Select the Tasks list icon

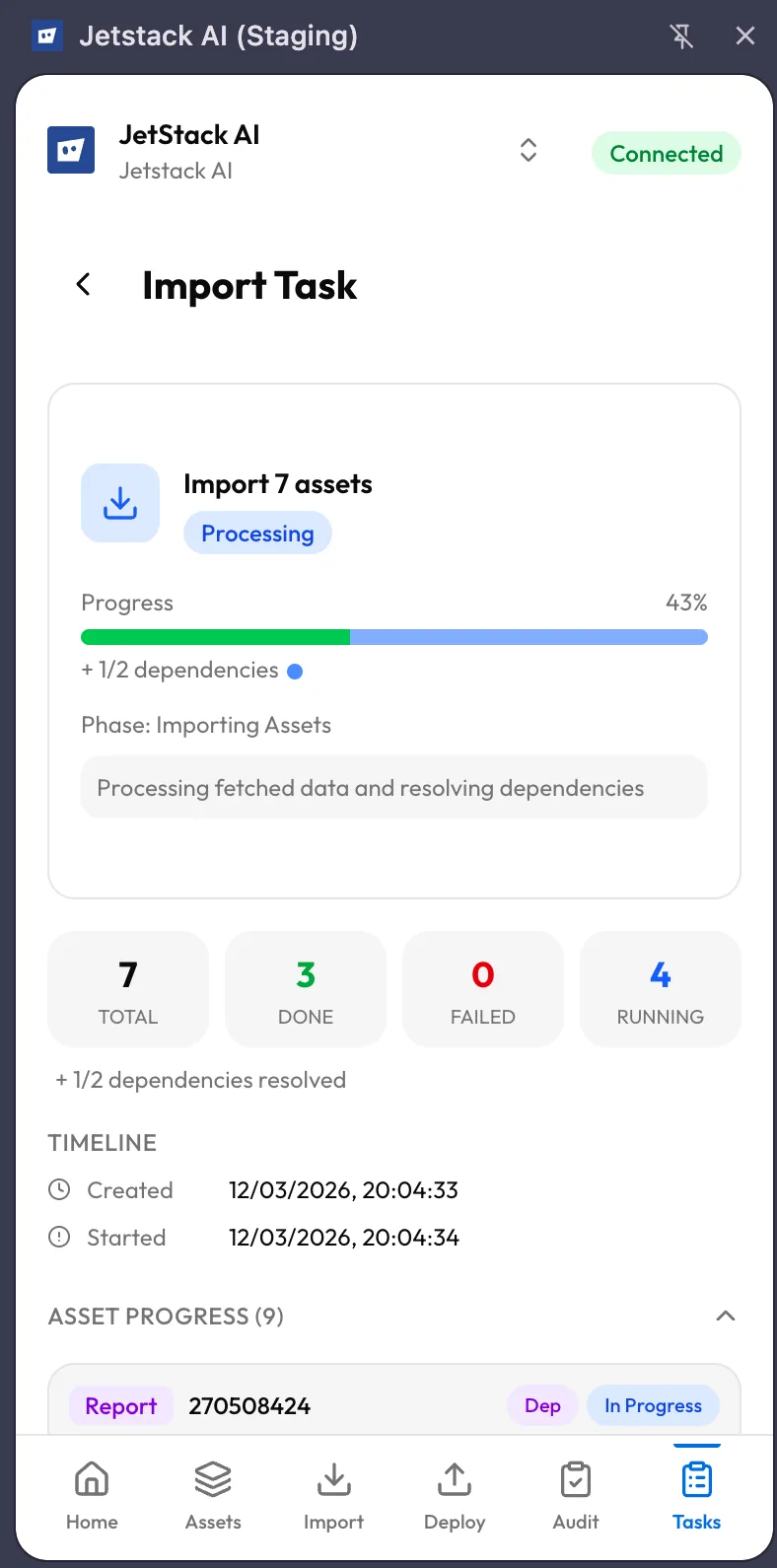pyautogui.click(x=696, y=1479)
